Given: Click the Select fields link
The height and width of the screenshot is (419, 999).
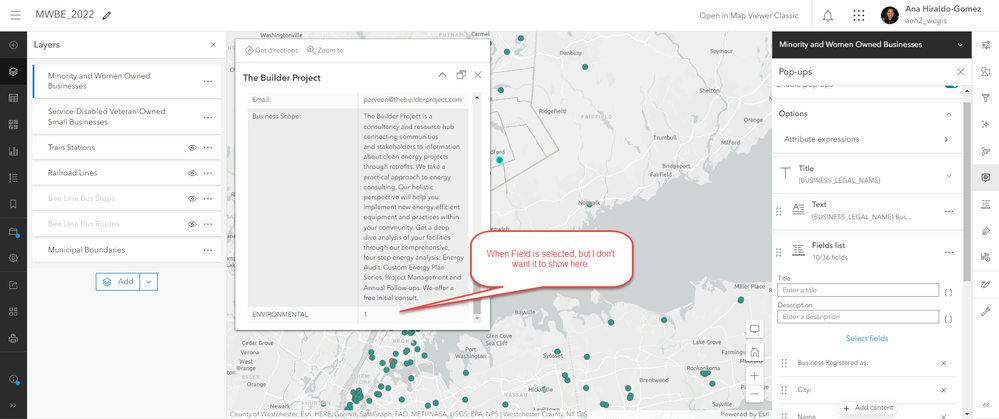Looking at the screenshot, I should point(866,338).
